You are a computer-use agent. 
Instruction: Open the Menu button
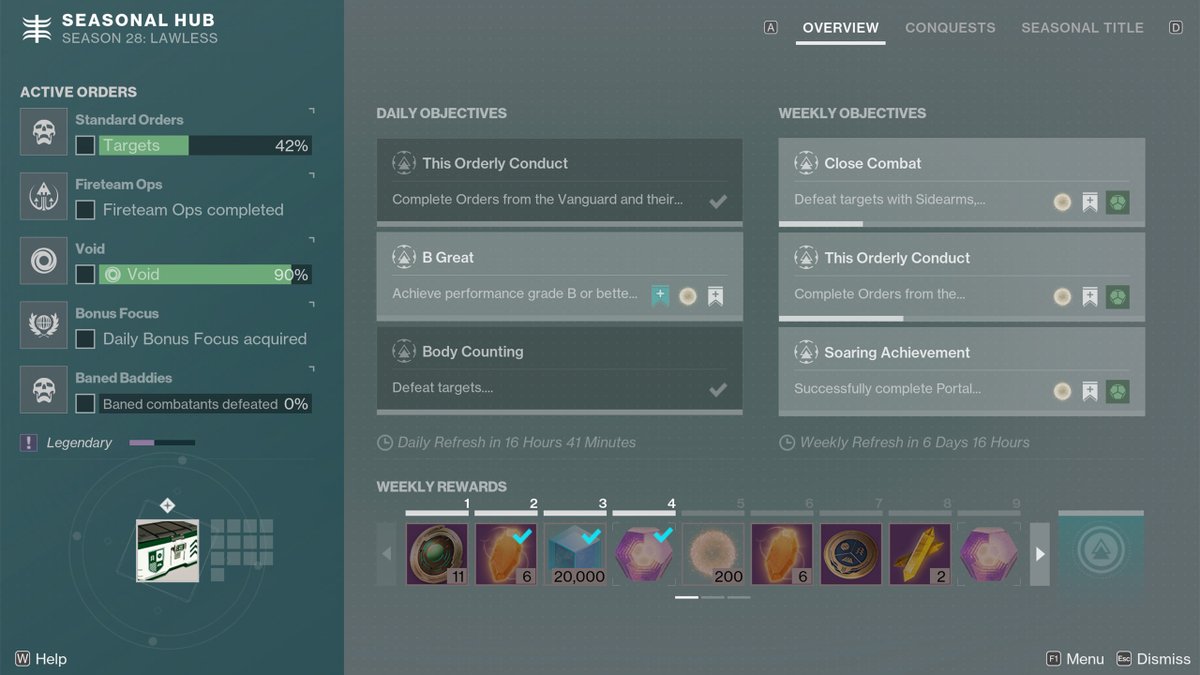(1075, 659)
